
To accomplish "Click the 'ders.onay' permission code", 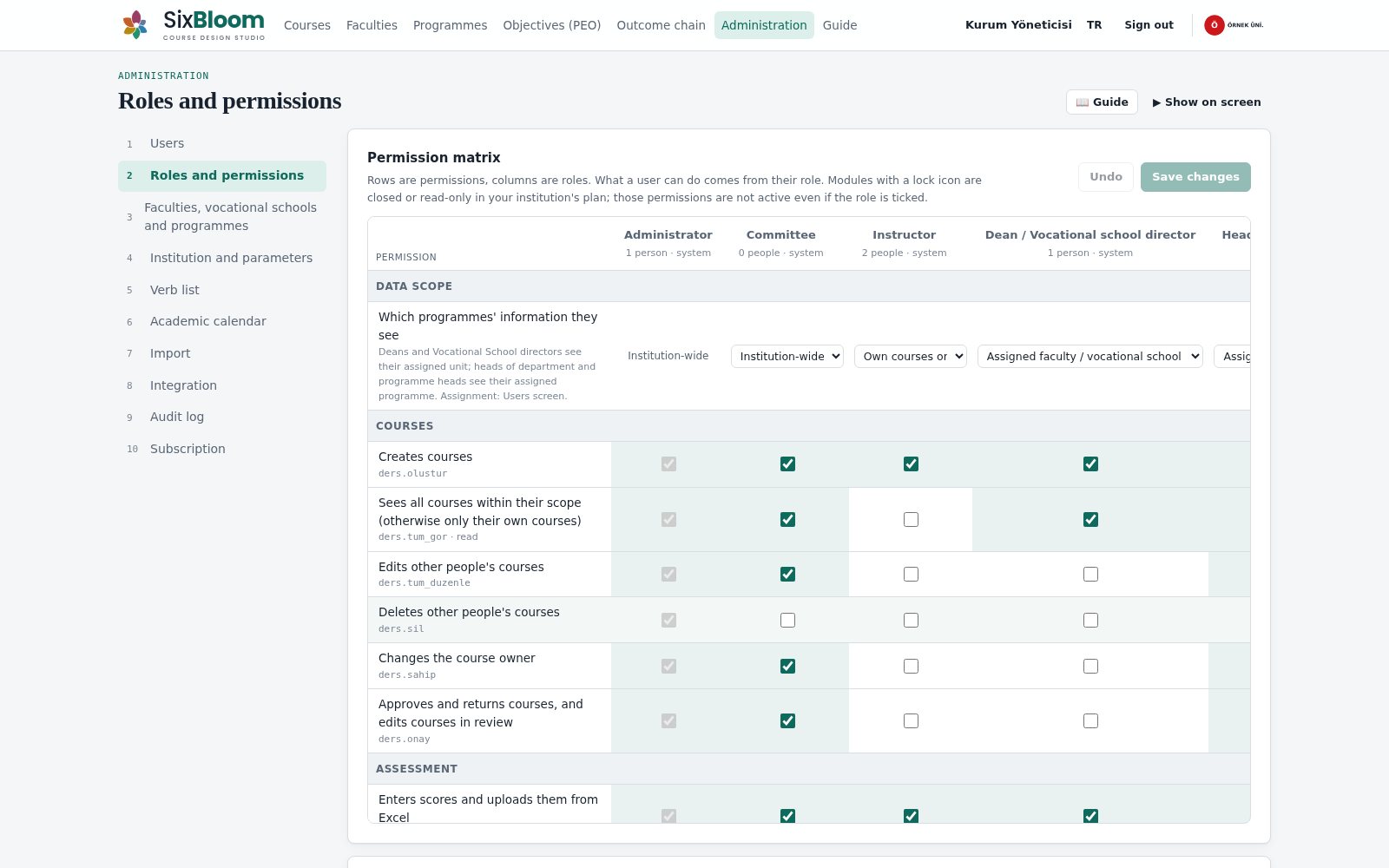I will pyautogui.click(x=405, y=740).
